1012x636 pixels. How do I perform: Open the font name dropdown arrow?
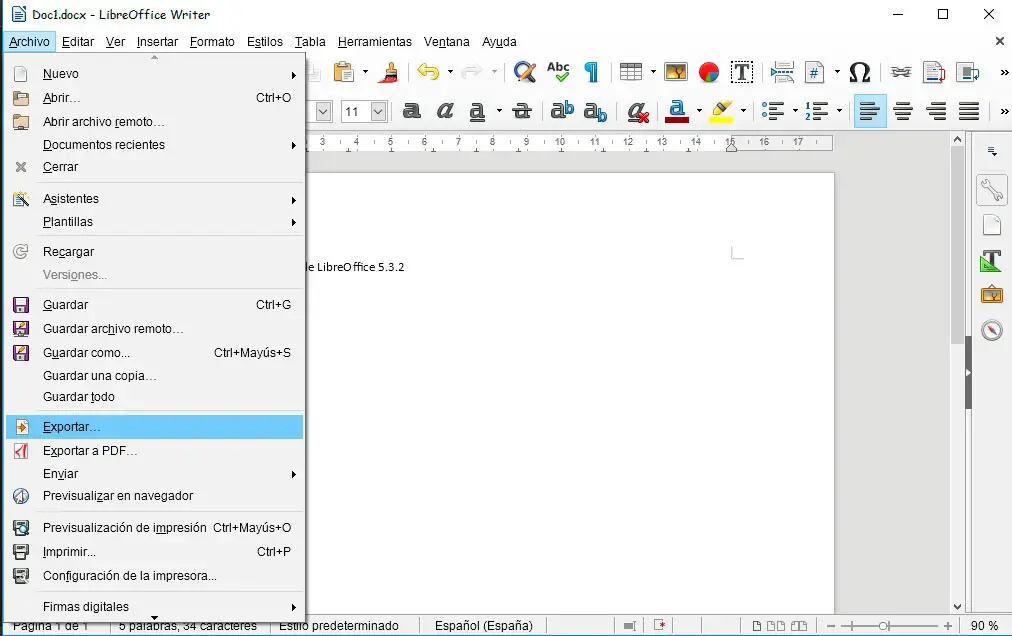[323, 112]
